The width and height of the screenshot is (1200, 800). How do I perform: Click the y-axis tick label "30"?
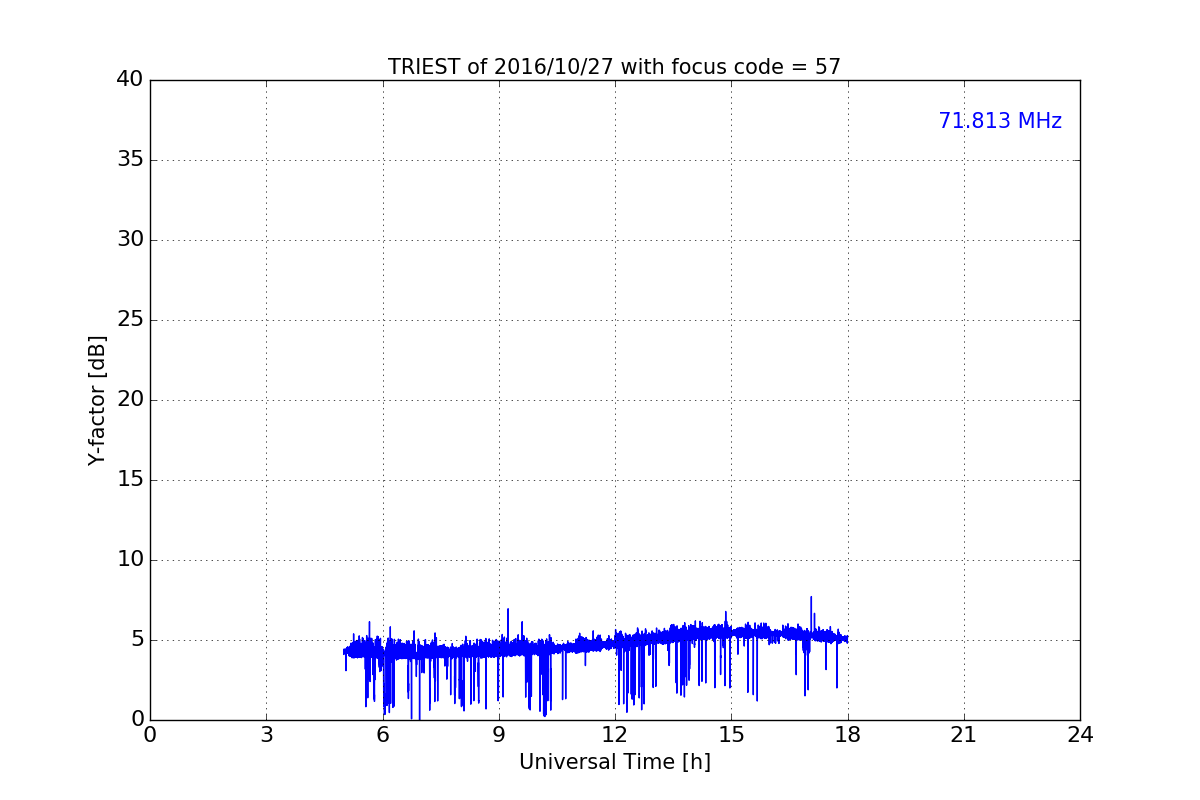click(x=130, y=239)
